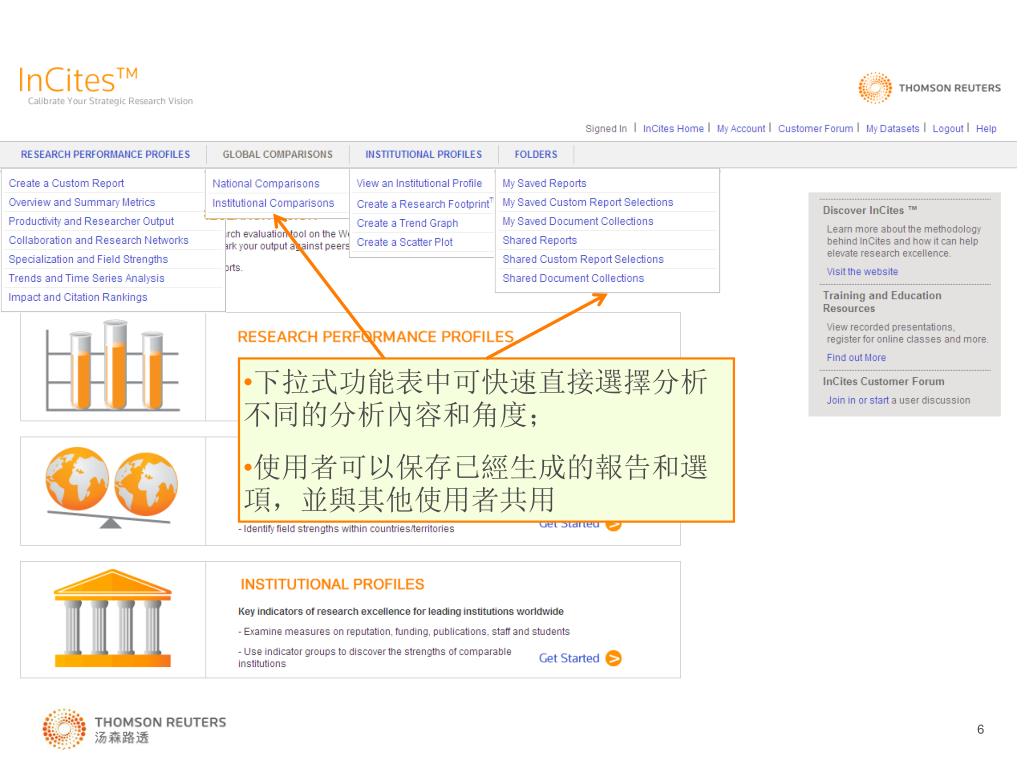
Task: Click the Logout link
Action: [x=948, y=129]
